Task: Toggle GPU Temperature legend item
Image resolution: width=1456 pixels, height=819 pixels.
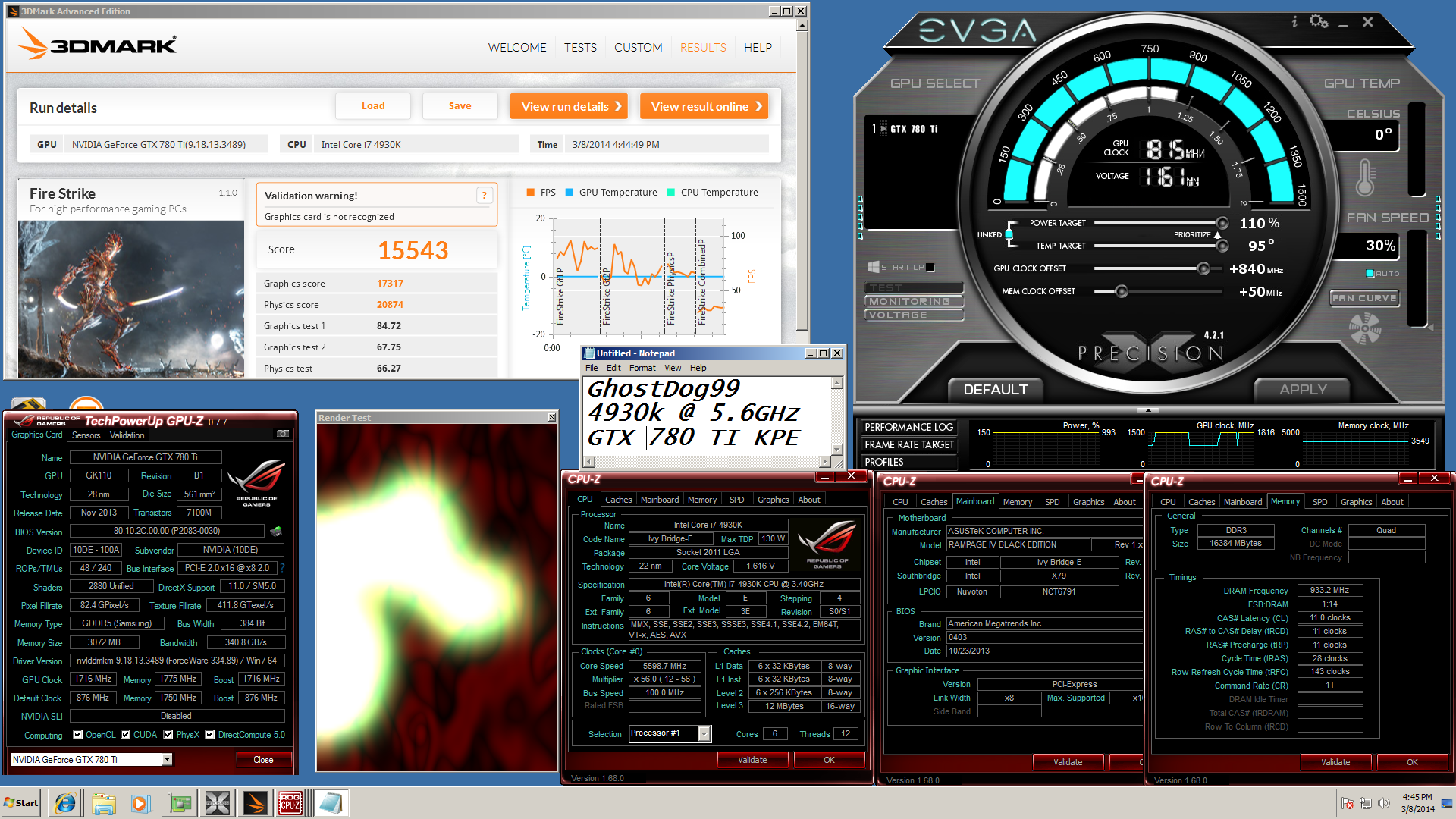Action: tap(611, 193)
